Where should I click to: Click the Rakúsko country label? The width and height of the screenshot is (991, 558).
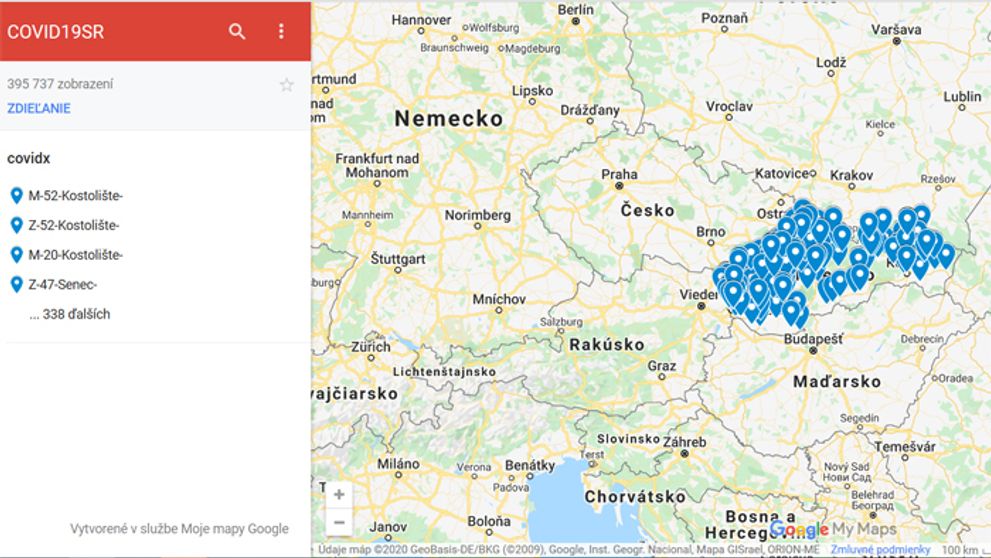click(607, 344)
